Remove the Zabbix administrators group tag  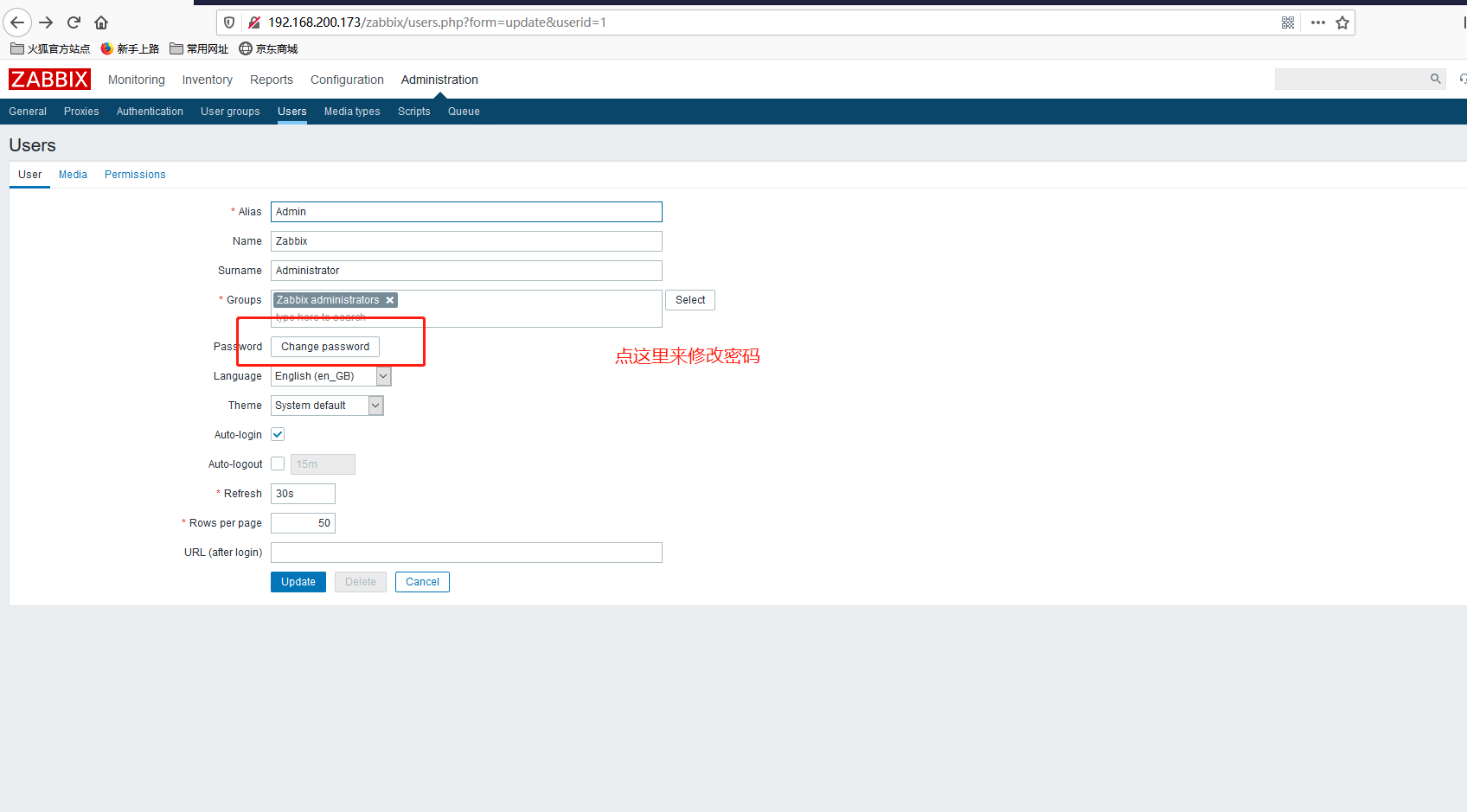390,300
